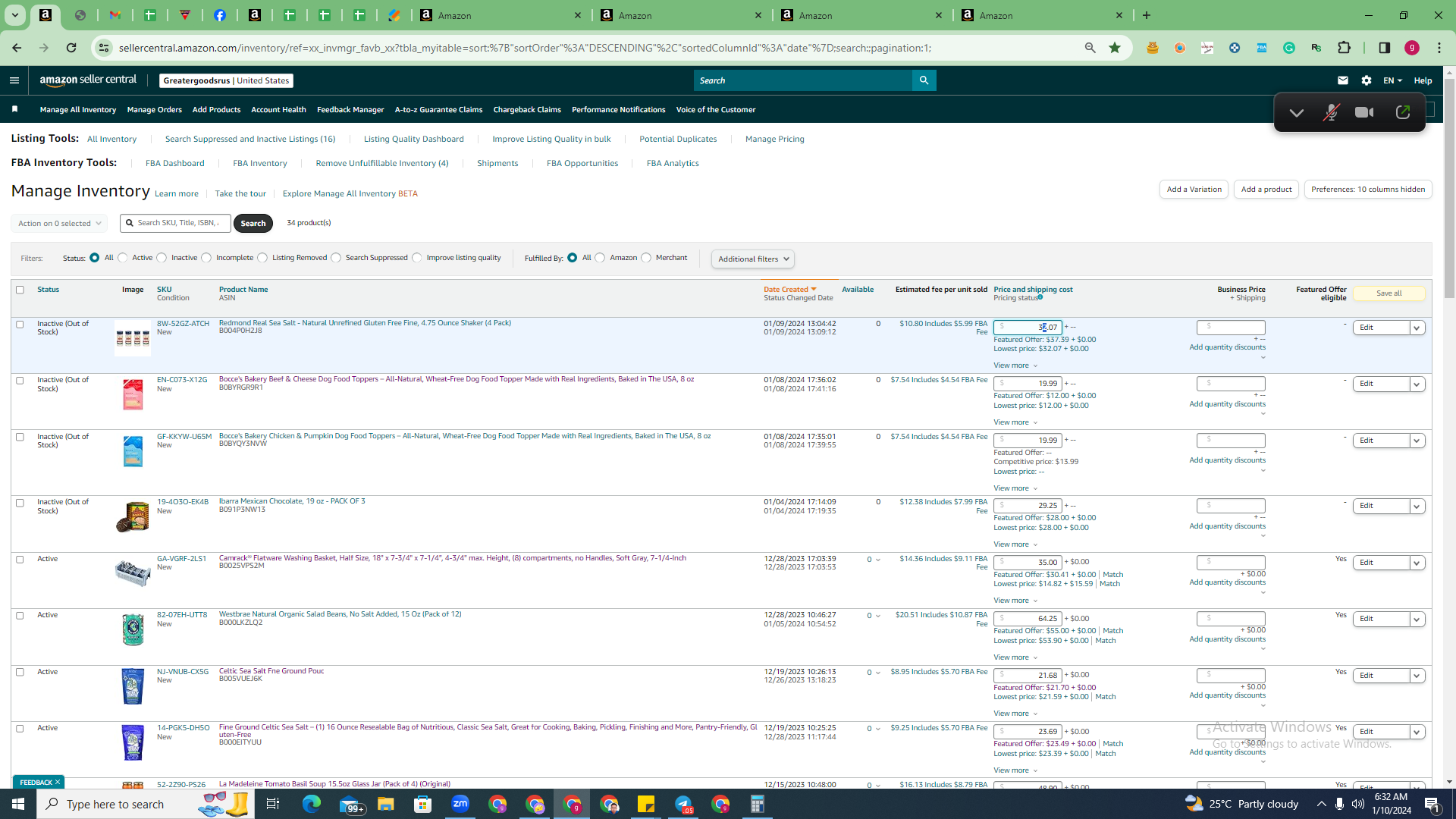Click the Add a Variation button
This screenshot has width=1456, height=819.
point(1194,190)
